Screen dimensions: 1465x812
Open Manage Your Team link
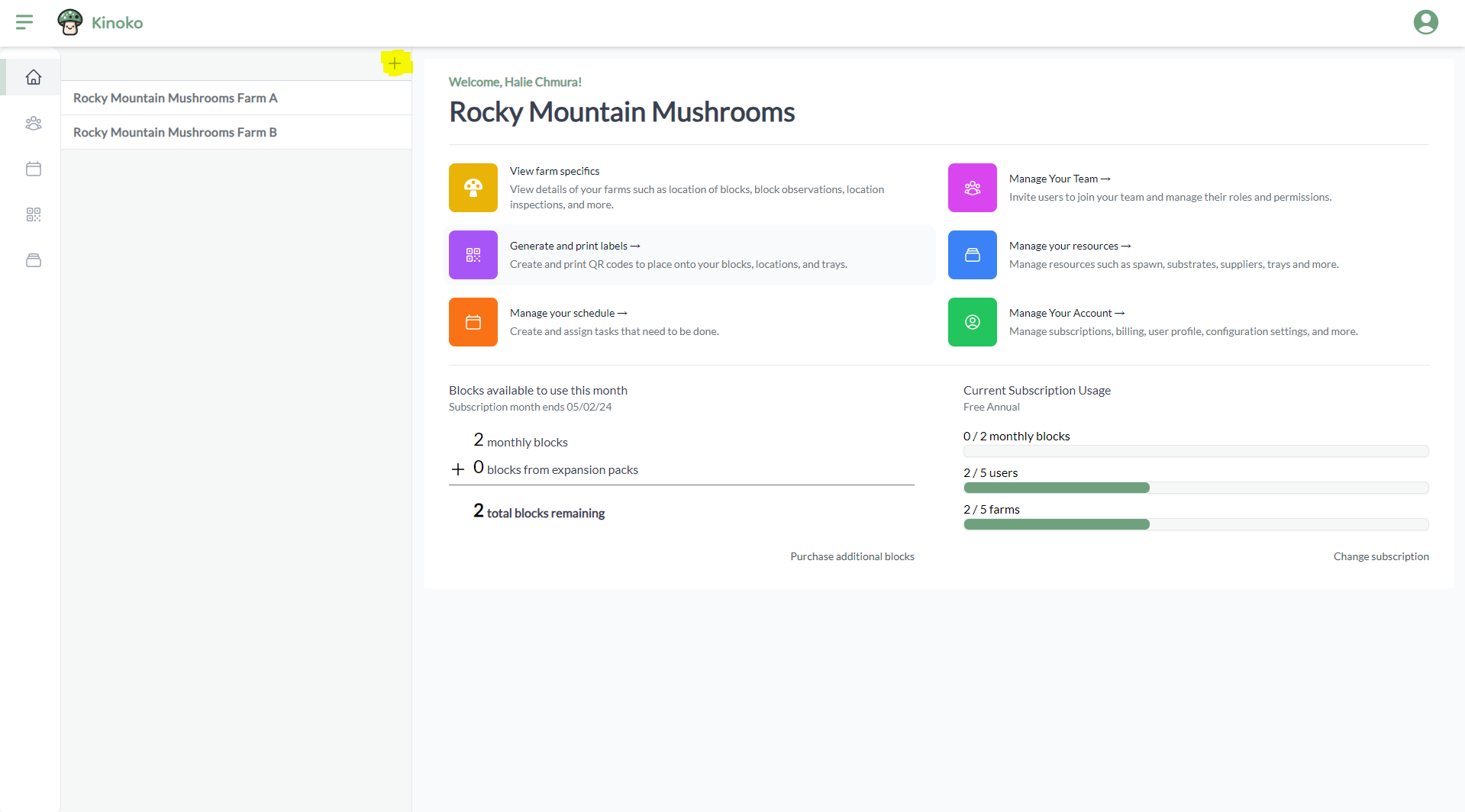[x=1059, y=179]
